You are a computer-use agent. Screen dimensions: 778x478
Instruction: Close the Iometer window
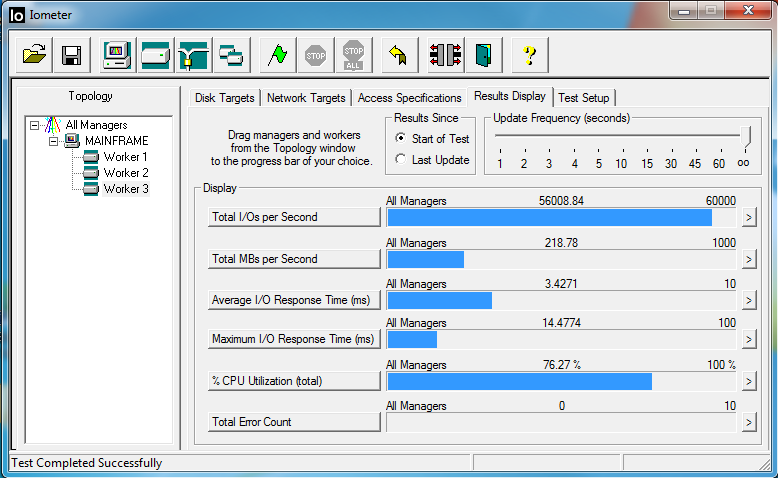[x=748, y=10]
